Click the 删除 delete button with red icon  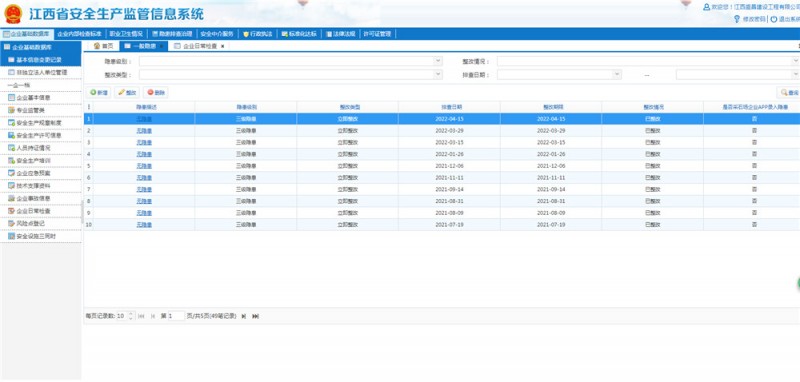[156, 93]
